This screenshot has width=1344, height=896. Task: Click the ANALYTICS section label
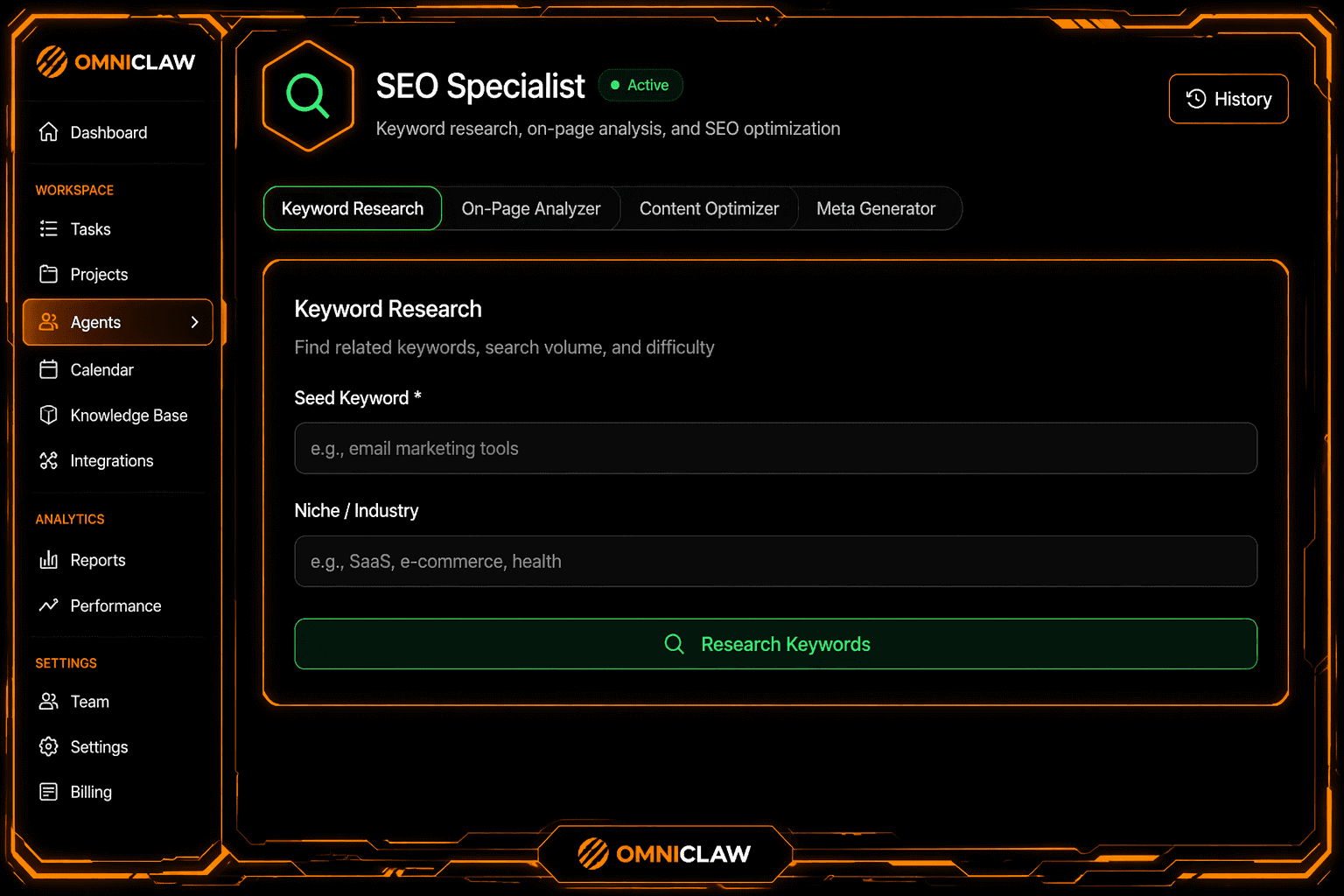70,519
